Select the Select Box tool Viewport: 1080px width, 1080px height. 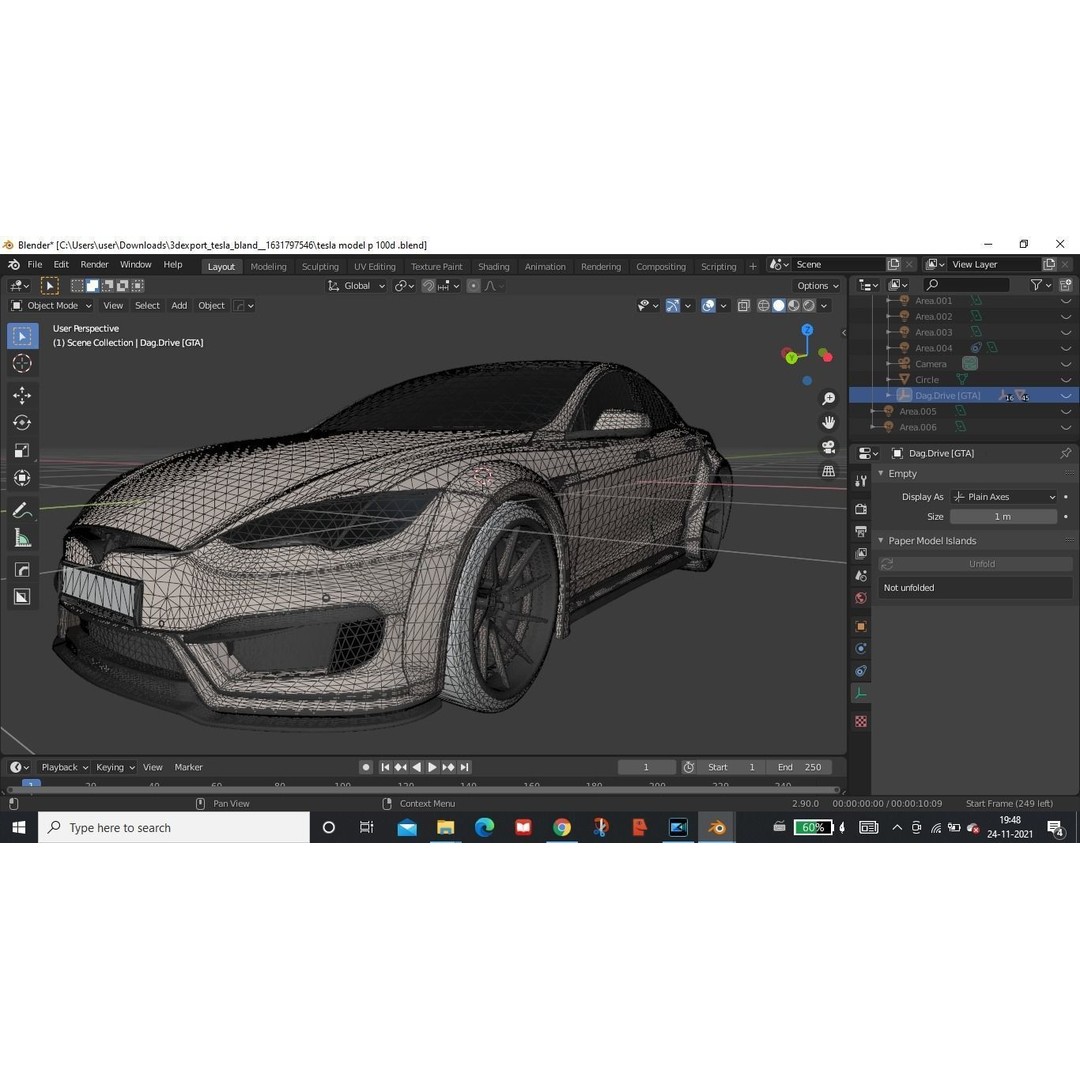pyautogui.click(x=22, y=336)
